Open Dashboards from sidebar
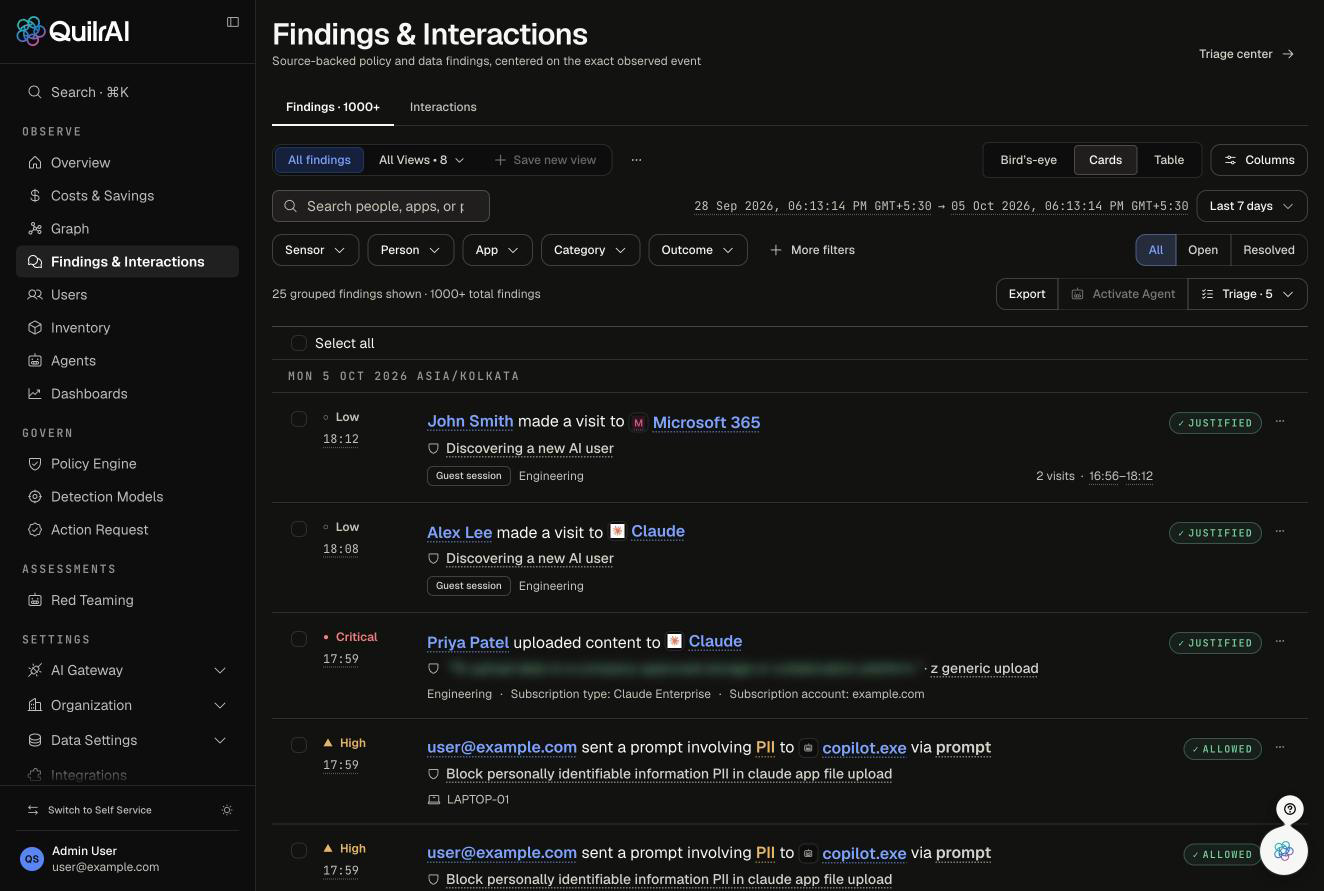The width and height of the screenshot is (1324, 891). 127,394
